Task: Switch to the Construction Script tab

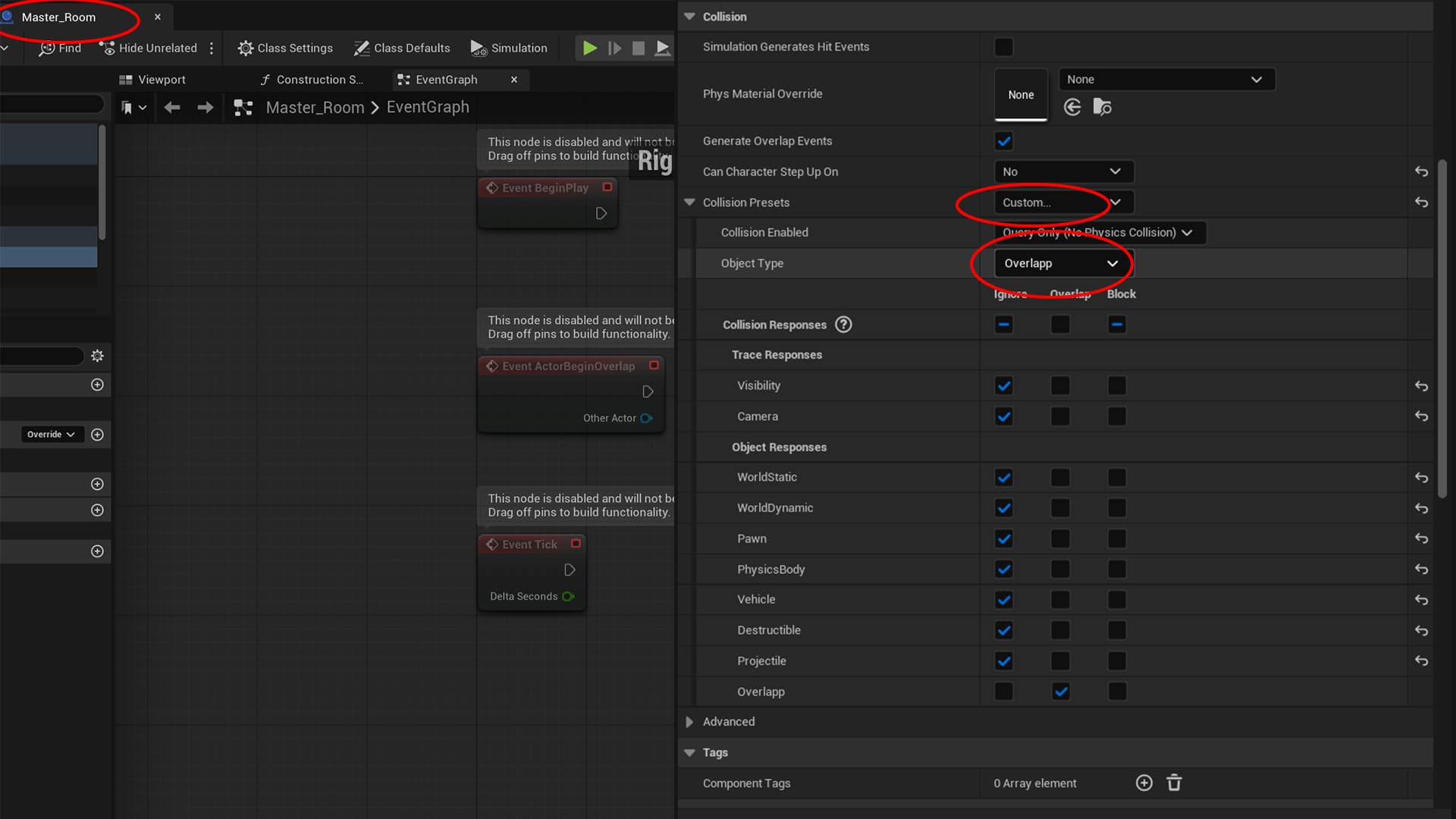Action: pyautogui.click(x=312, y=80)
